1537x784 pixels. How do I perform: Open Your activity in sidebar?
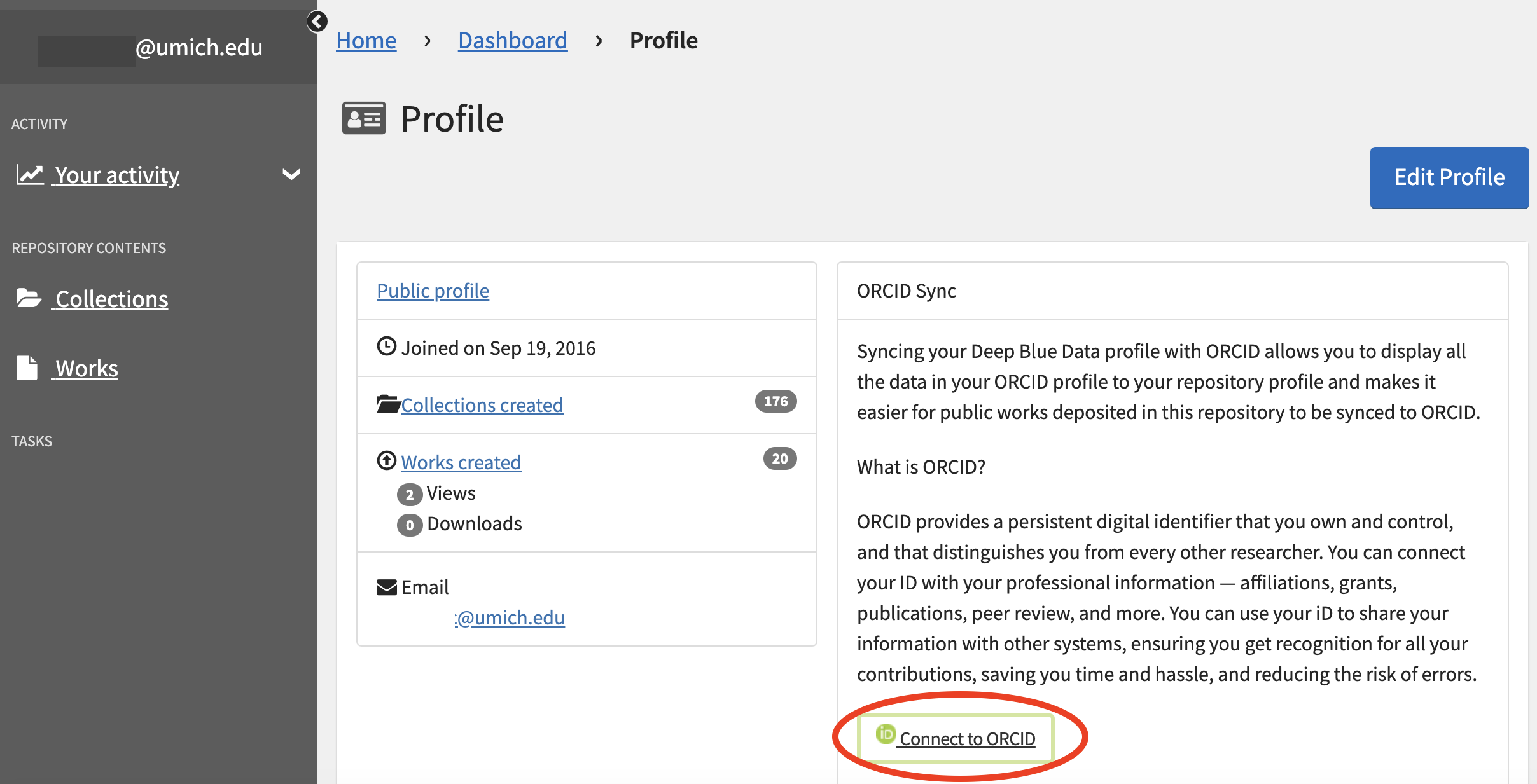point(117,175)
